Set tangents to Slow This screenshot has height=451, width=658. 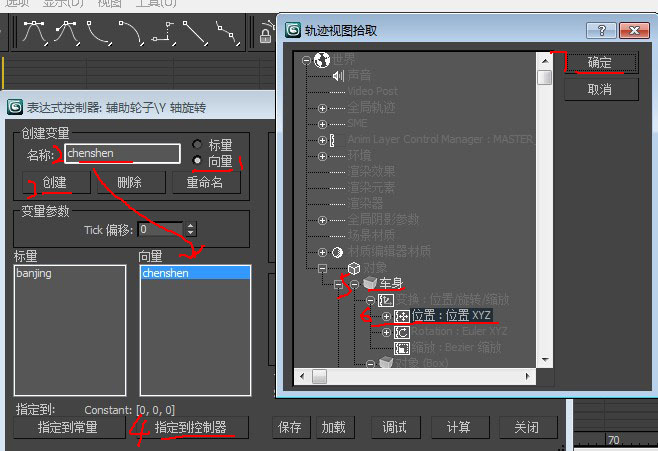(131, 33)
